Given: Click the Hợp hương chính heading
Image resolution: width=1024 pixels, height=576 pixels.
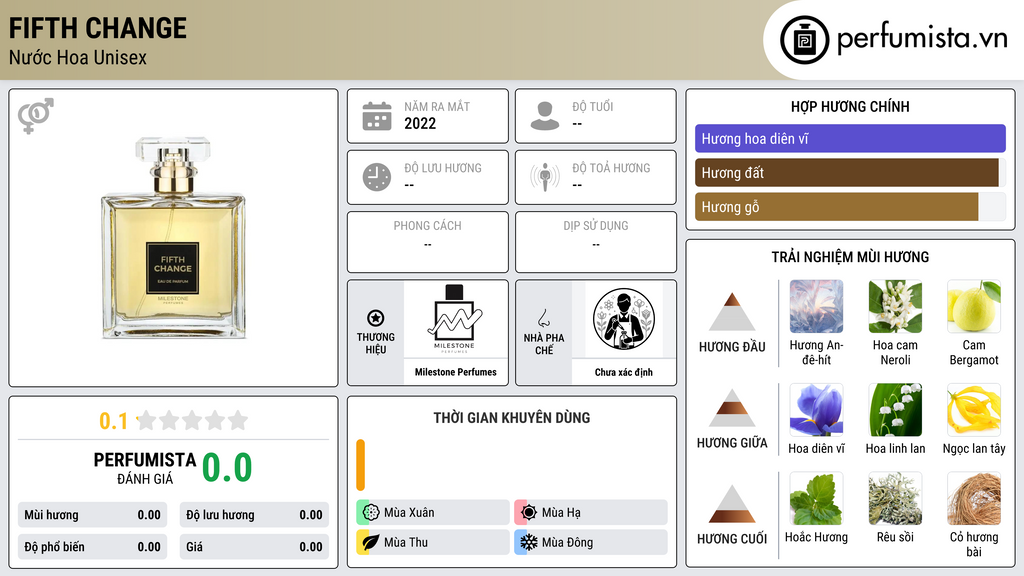Looking at the screenshot, I should (850, 106).
